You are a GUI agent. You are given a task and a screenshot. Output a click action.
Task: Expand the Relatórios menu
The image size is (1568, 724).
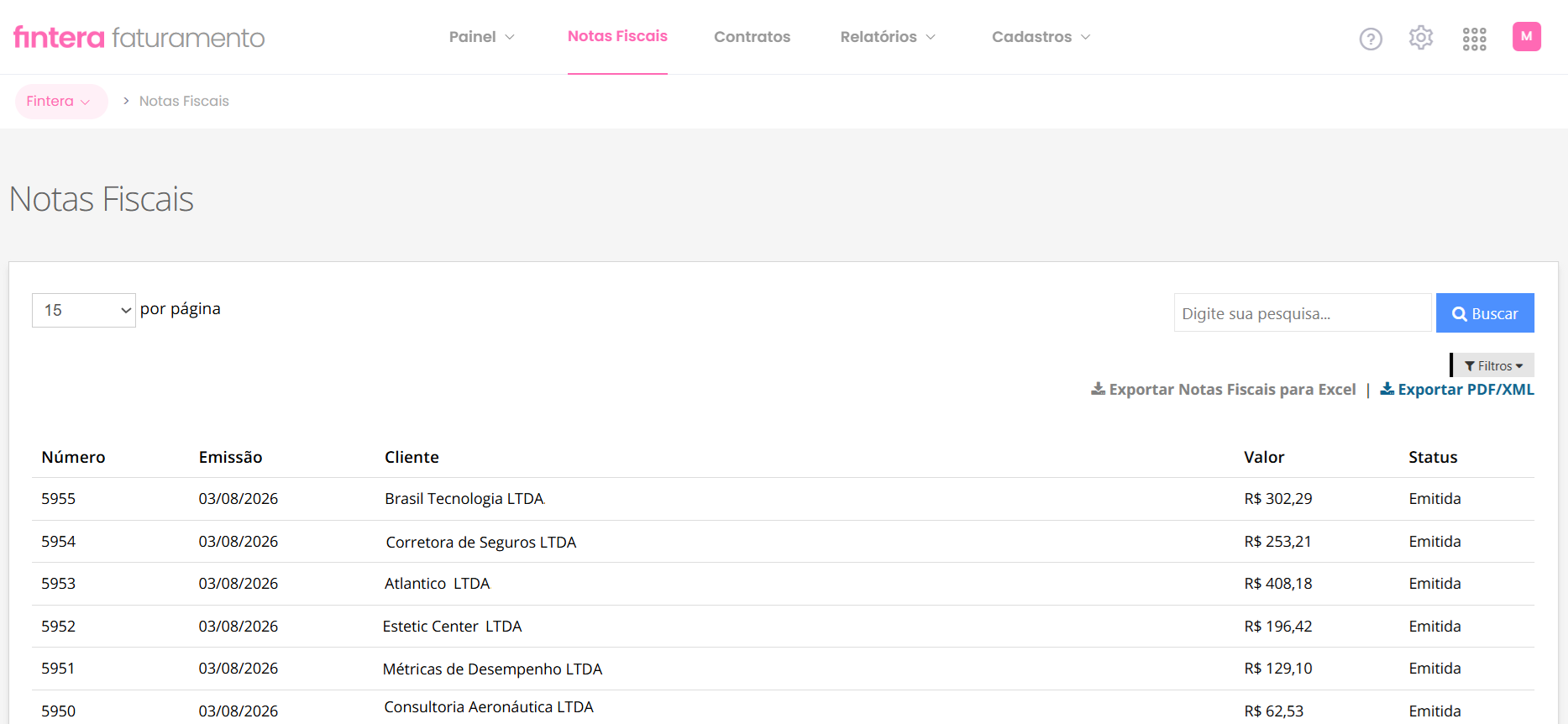pos(888,37)
